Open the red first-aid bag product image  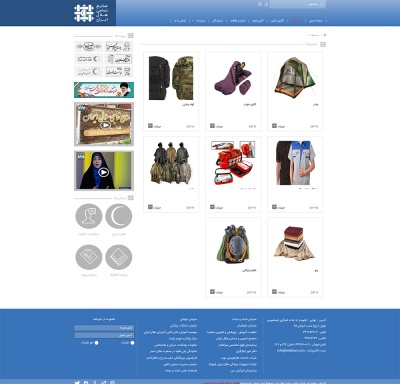(233, 163)
